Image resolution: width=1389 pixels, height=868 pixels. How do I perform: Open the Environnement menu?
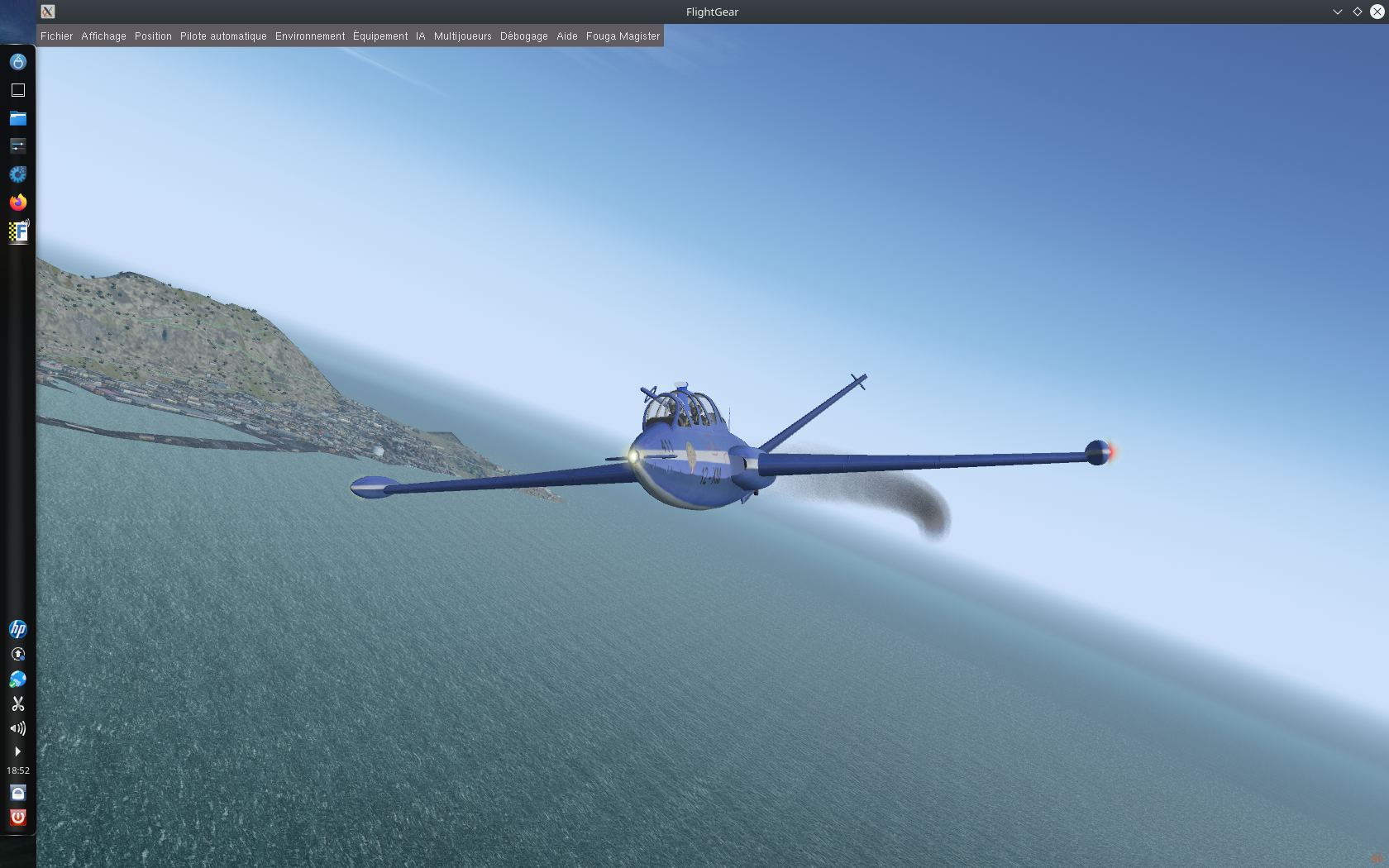(310, 36)
